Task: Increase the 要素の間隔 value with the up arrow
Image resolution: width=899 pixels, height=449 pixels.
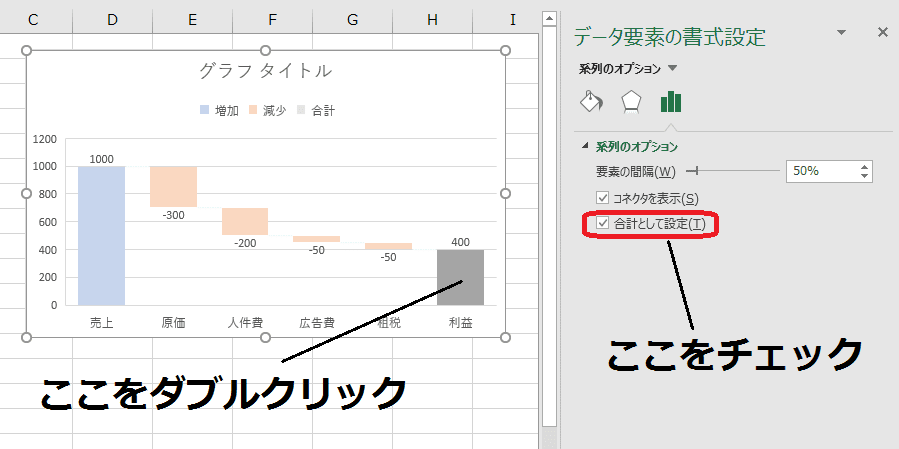Action: 865,167
